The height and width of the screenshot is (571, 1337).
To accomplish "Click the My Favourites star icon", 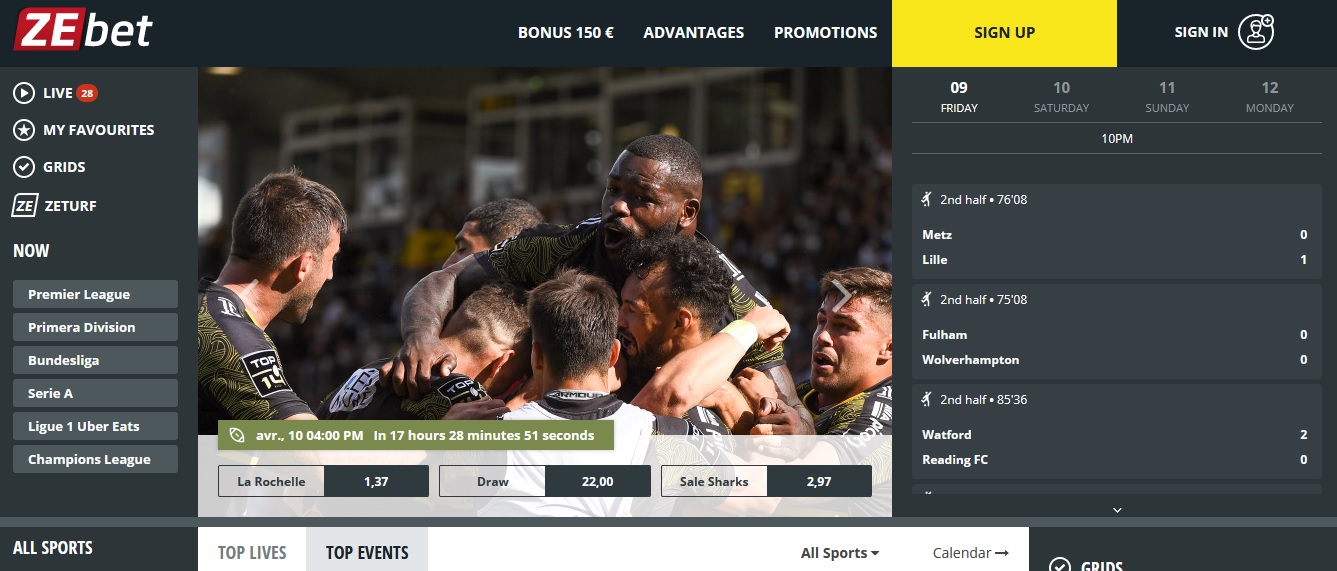I will [24, 130].
